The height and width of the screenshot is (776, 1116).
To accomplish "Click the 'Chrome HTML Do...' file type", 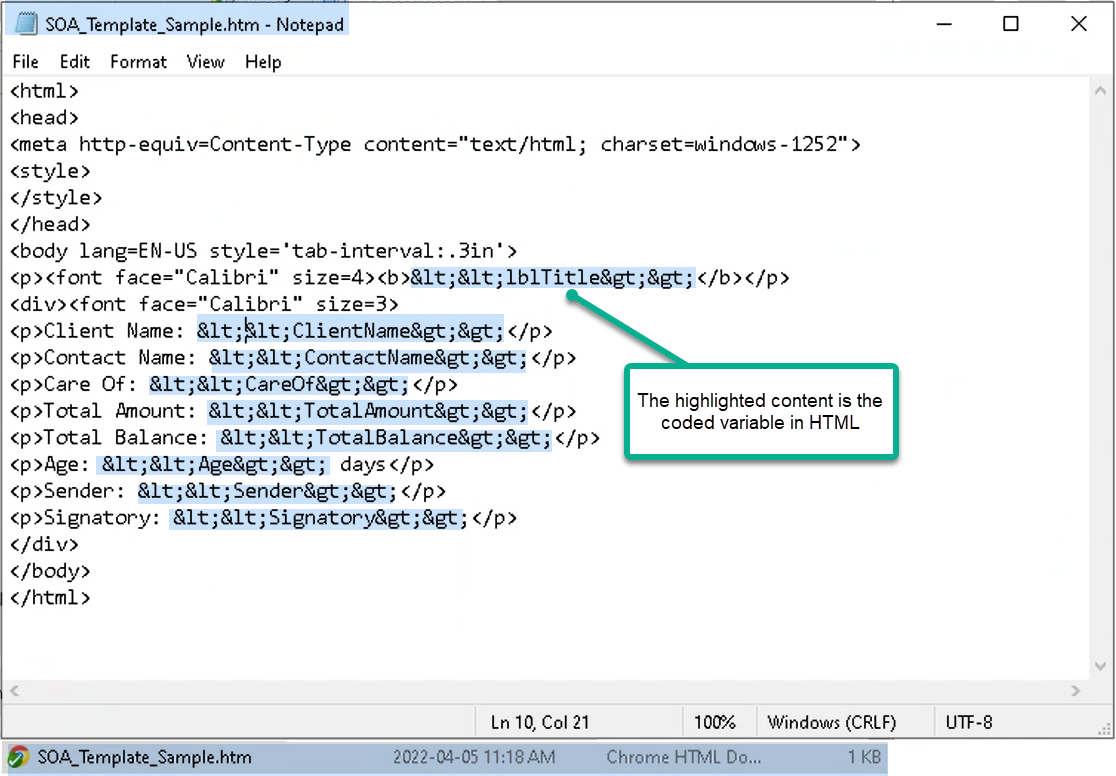I will point(683,757).
